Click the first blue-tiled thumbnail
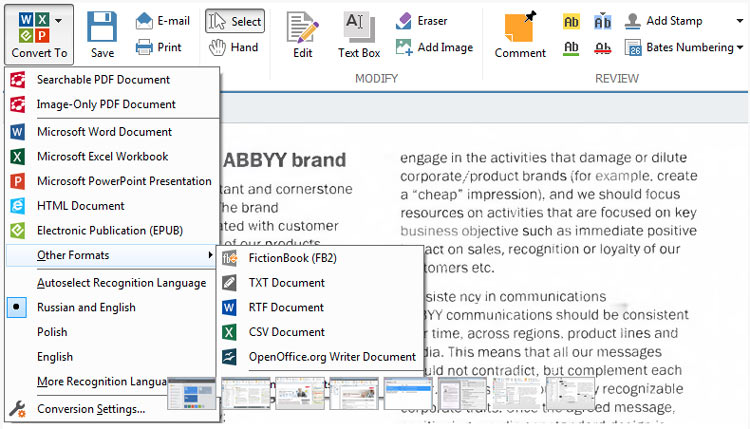This screenshot has width=750, height=429. (191, 394)
